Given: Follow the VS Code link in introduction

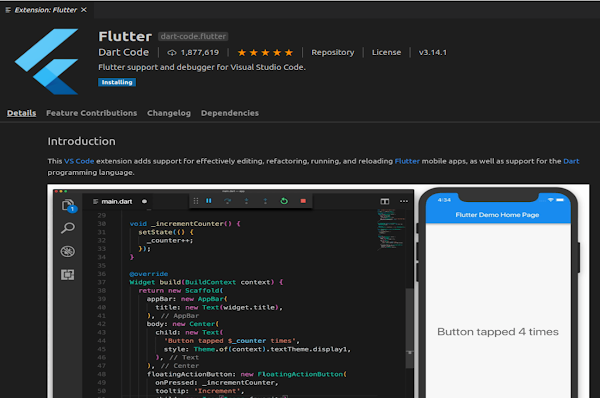Looking at the screenshot, I should [x=79, y=161].
